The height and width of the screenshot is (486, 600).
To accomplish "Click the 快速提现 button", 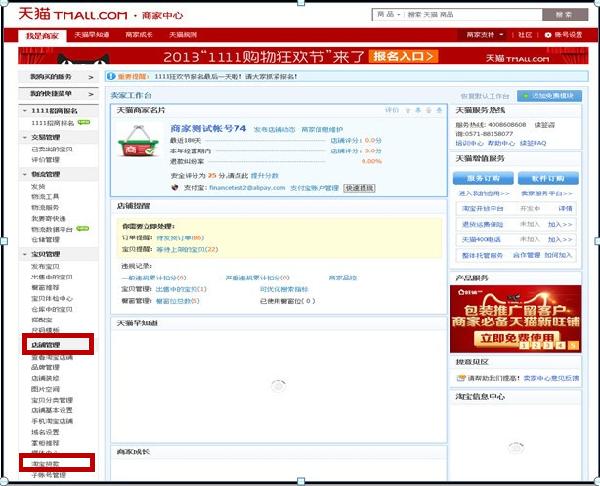I will click(359, 188).
